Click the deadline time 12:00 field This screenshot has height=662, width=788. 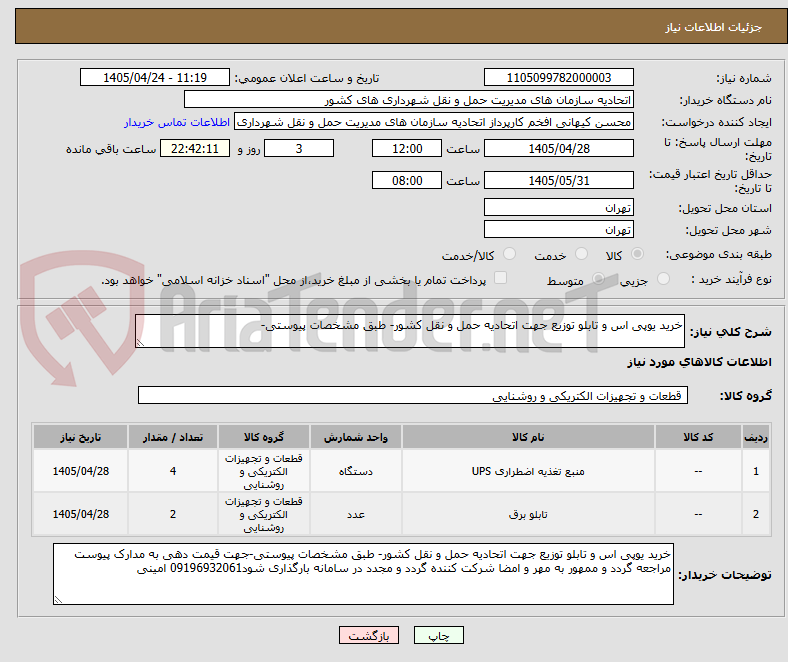click(407, 148)
